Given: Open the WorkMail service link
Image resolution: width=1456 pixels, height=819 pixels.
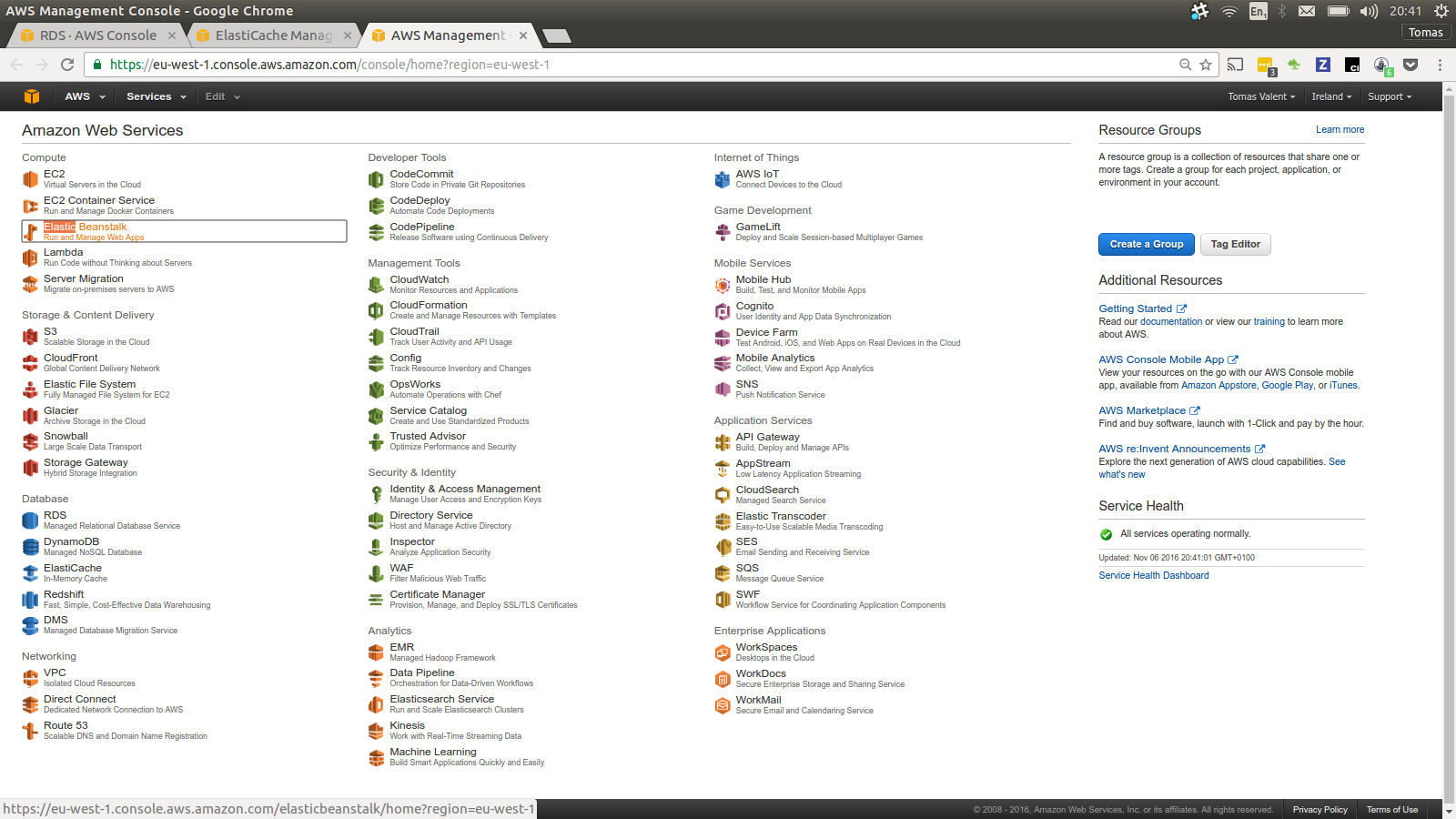Looking at the screenshot, I should tap(758, 700).
